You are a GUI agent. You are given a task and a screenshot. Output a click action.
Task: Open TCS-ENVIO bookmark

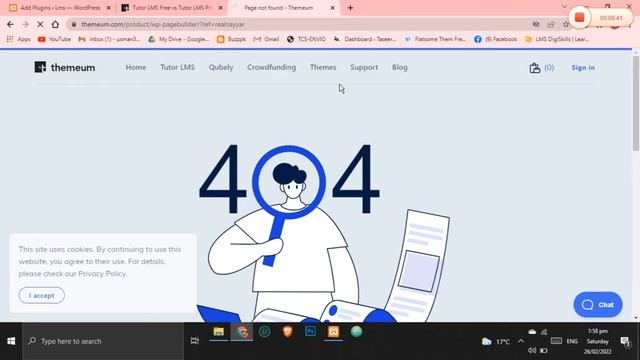click(x=307, y=39)
